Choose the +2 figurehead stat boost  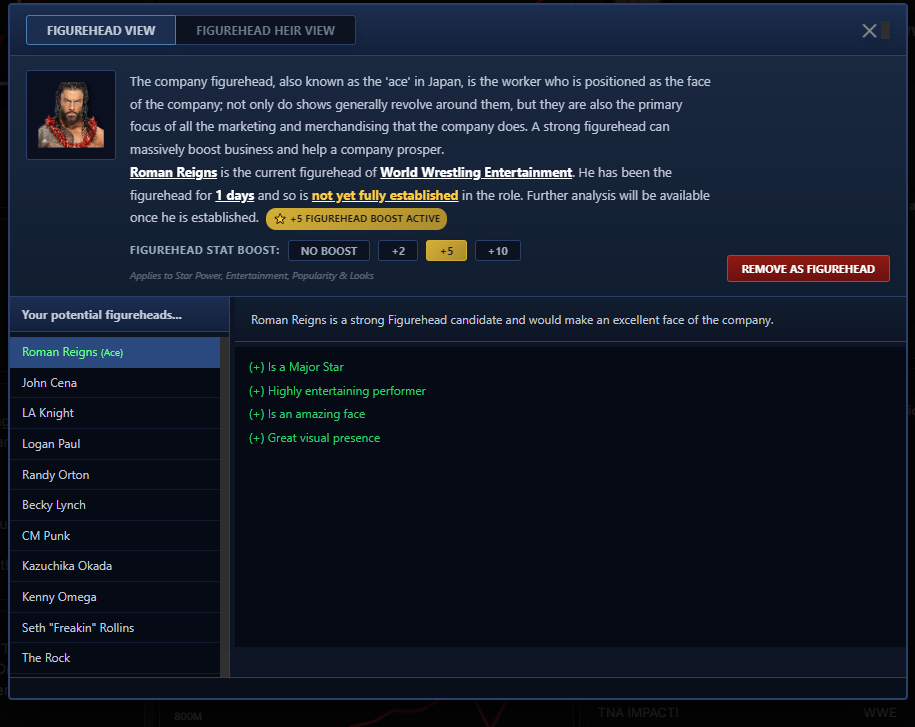click(x=398, y=251)
